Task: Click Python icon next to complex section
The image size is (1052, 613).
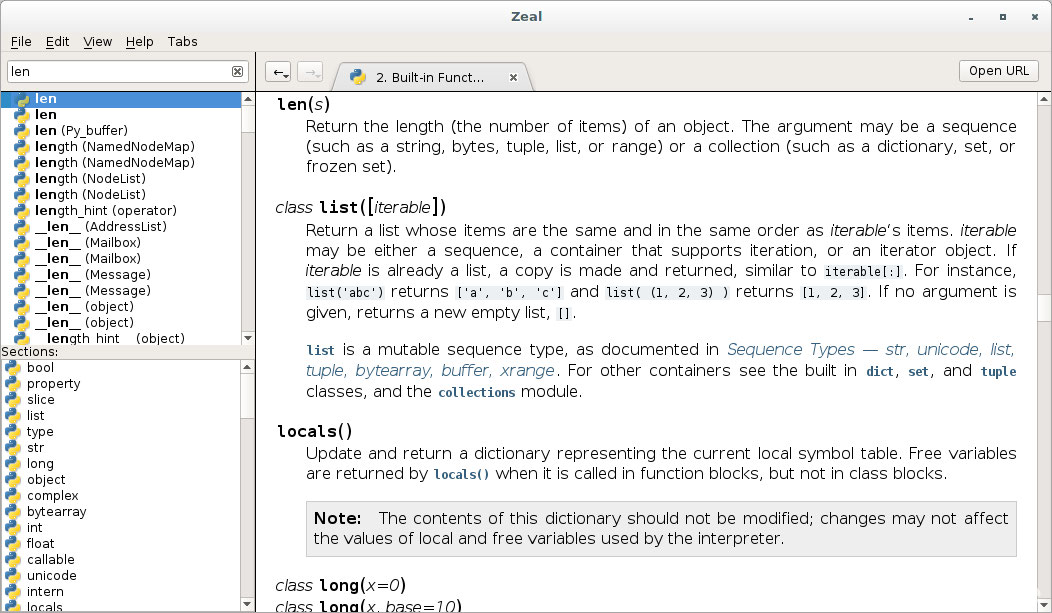Action: click(13, 496)
